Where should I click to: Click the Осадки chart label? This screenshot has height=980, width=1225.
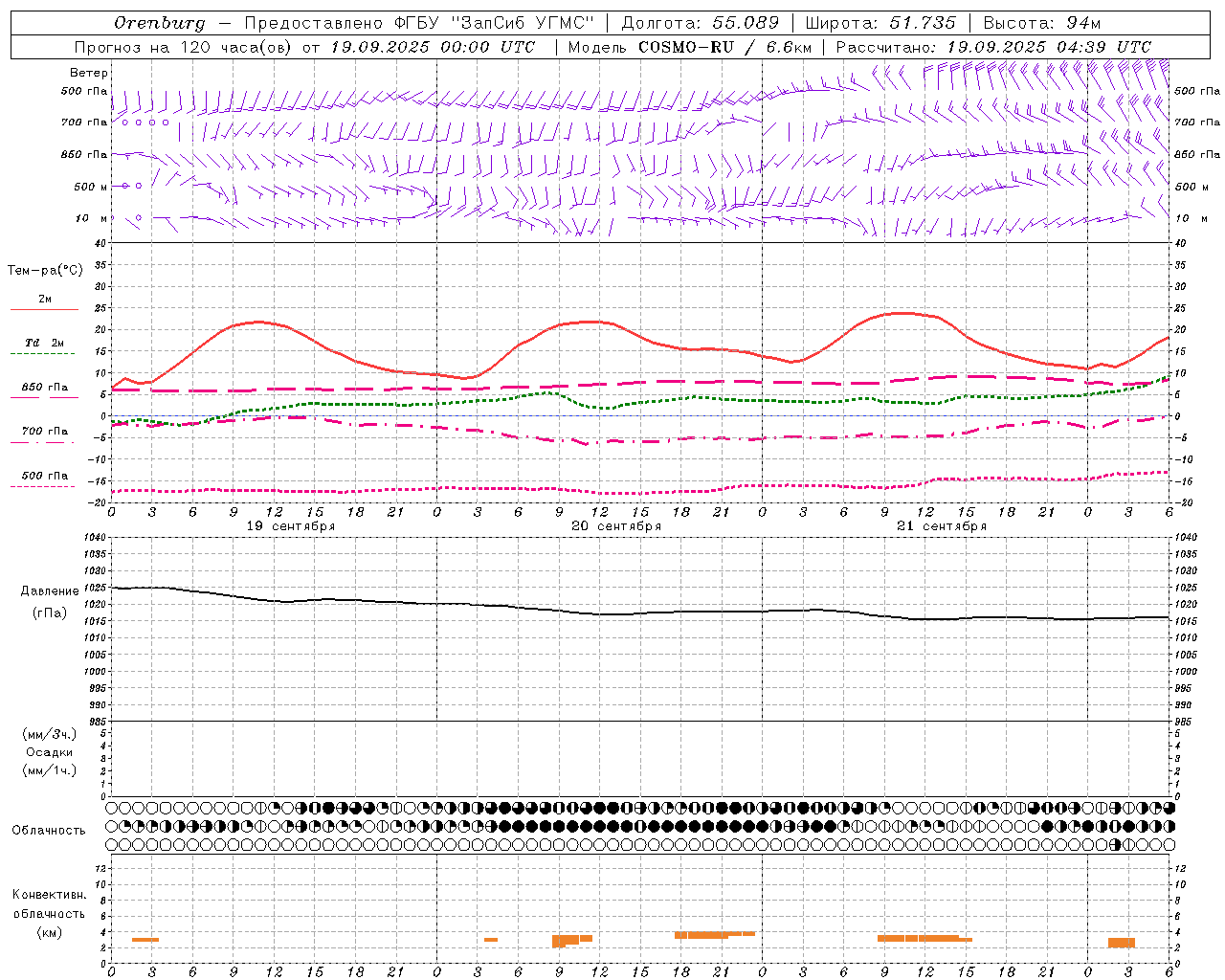pyautogui.click(x=50, y=752)
